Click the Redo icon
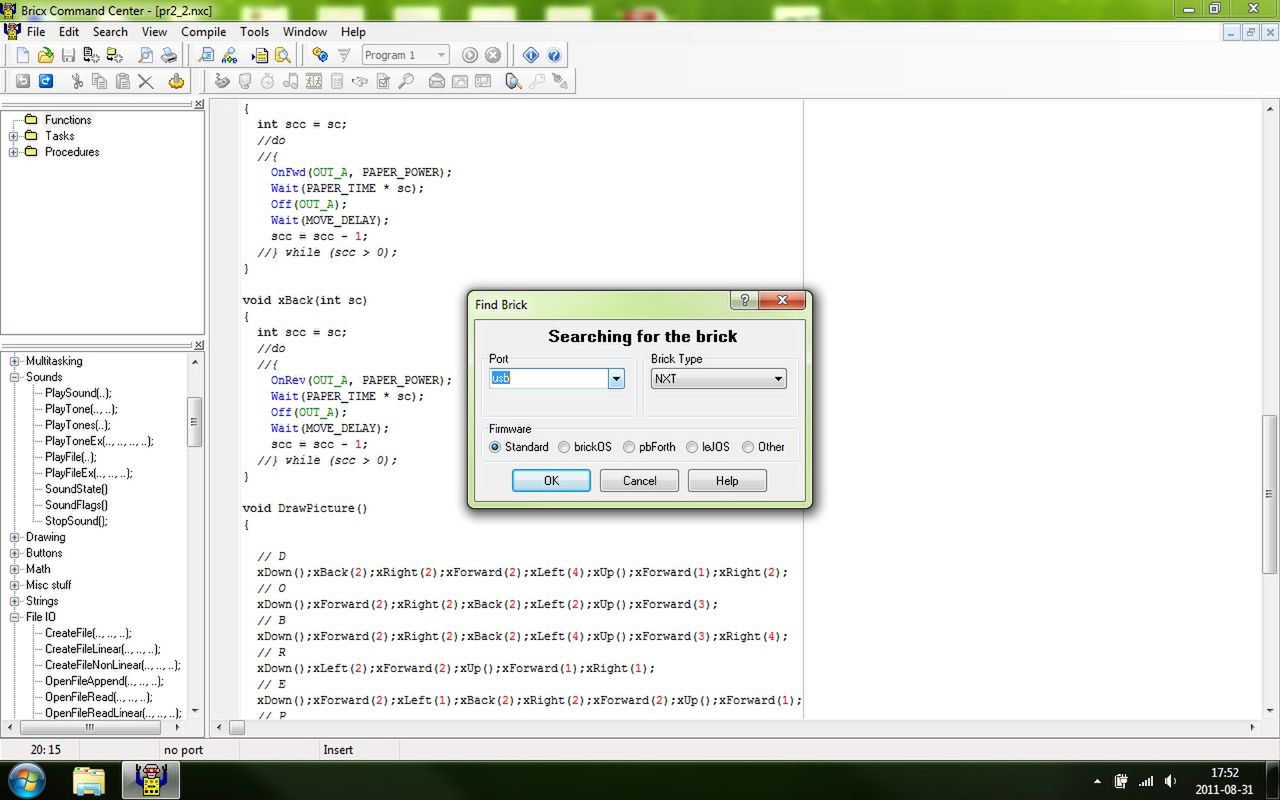Image resolution: width=1280 pixels, height=800 pixels. coord(46,82)
